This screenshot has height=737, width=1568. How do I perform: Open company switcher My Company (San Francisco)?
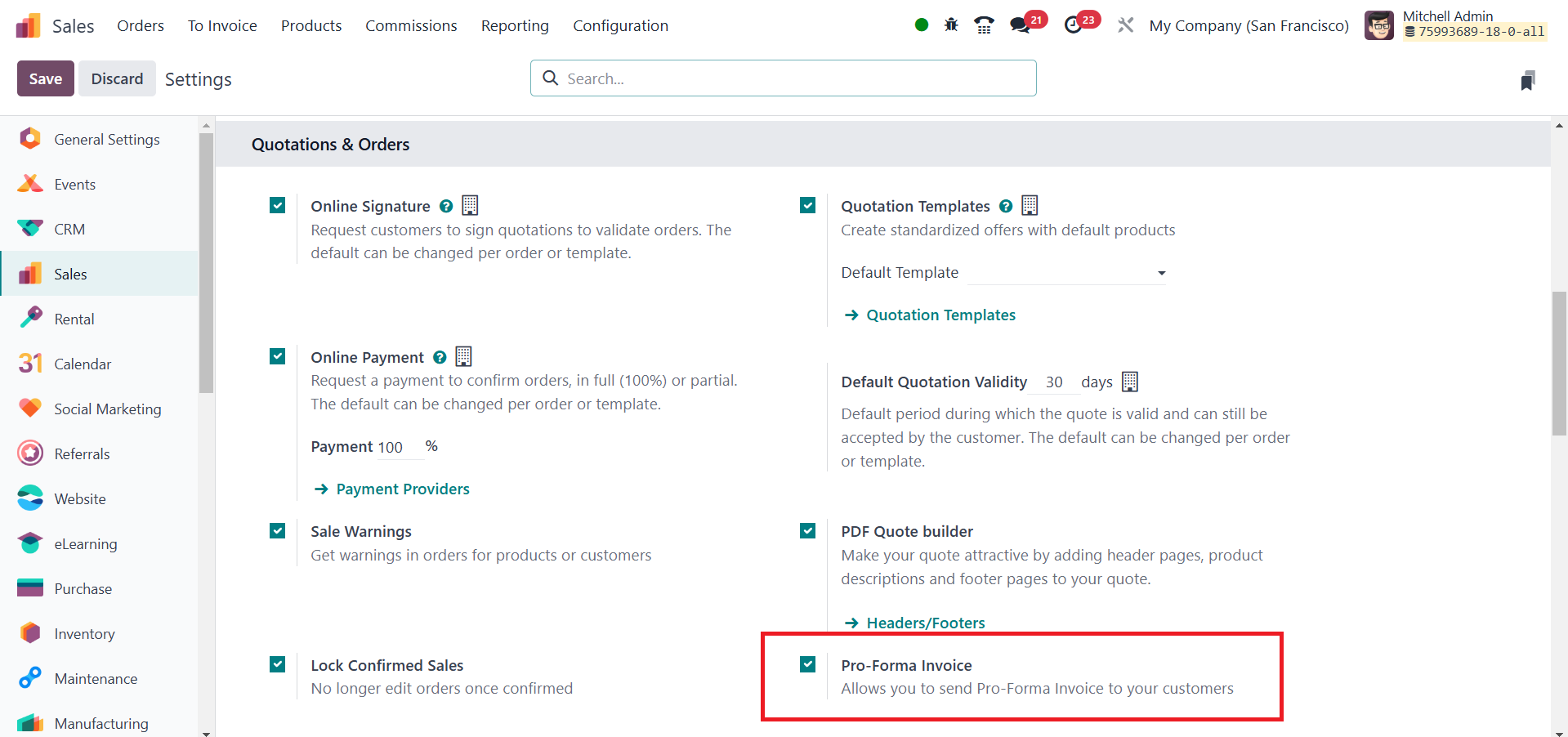(1249, 25)
